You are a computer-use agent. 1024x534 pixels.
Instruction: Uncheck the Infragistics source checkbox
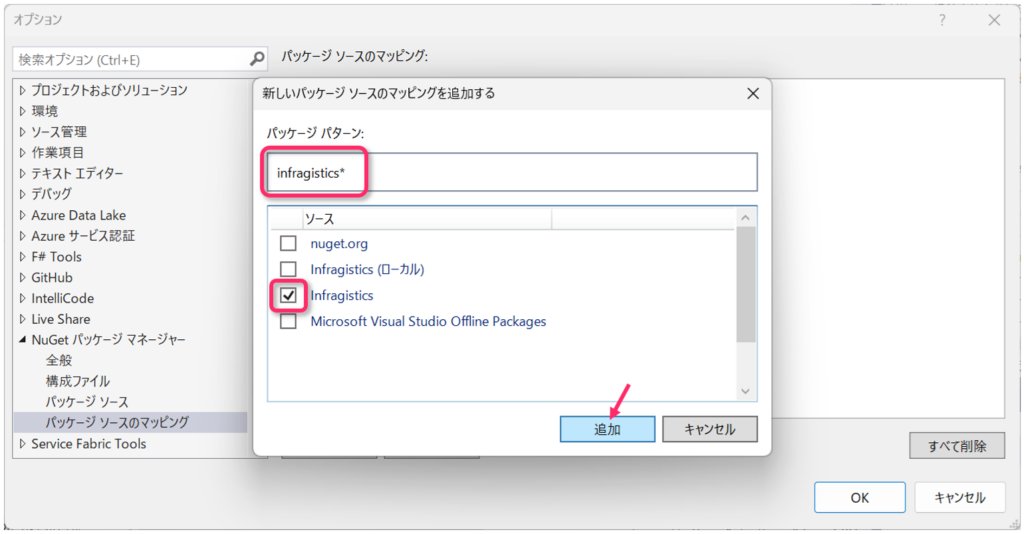pos(288,296)
